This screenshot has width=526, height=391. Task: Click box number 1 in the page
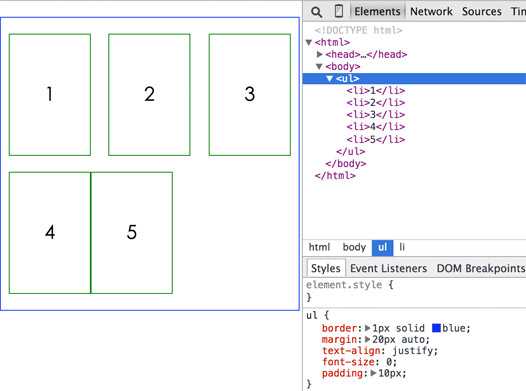coord(50,95)
